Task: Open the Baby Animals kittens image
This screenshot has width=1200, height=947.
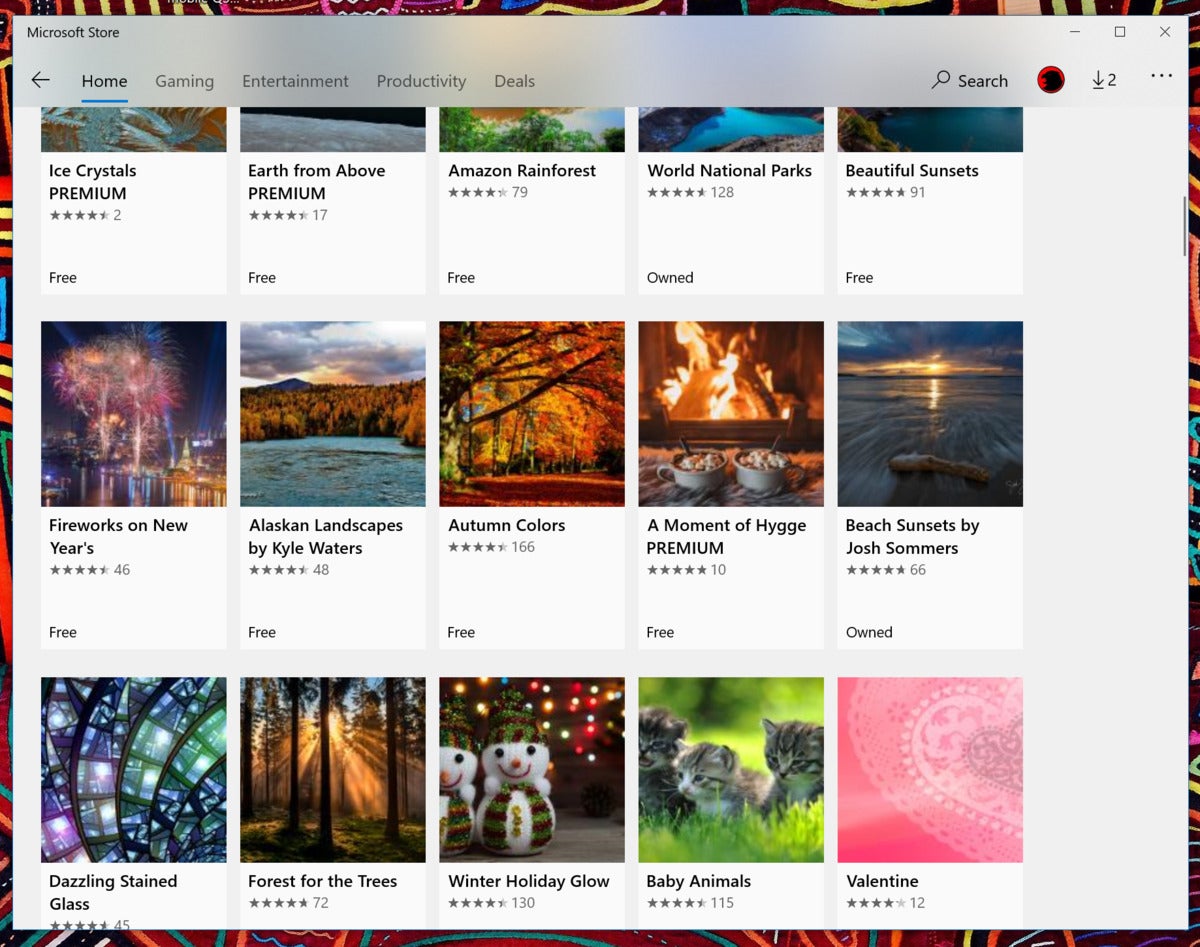Action: [731, 770]
